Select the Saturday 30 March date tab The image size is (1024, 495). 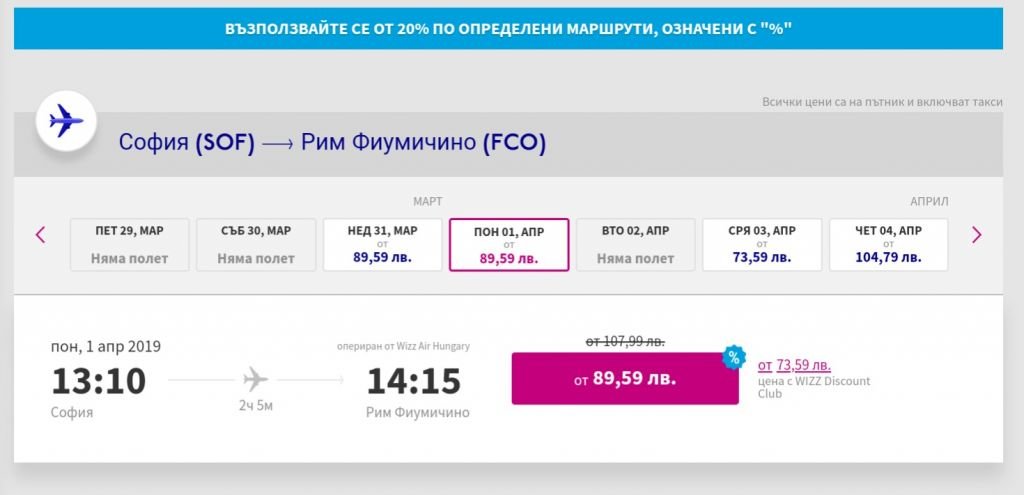[x=256, y=244]
